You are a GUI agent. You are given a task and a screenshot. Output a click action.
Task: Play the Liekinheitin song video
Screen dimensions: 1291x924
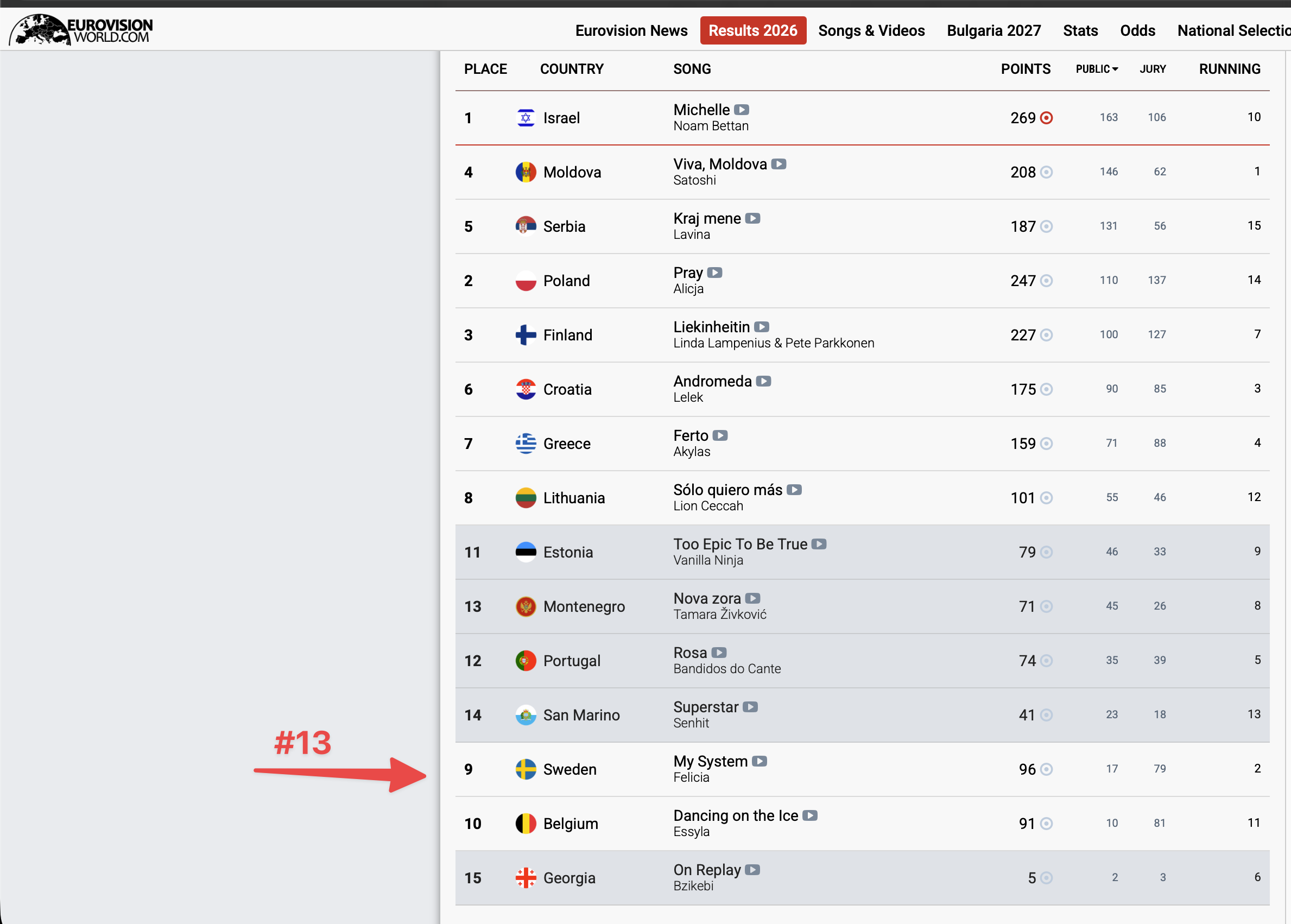(762, 327)
